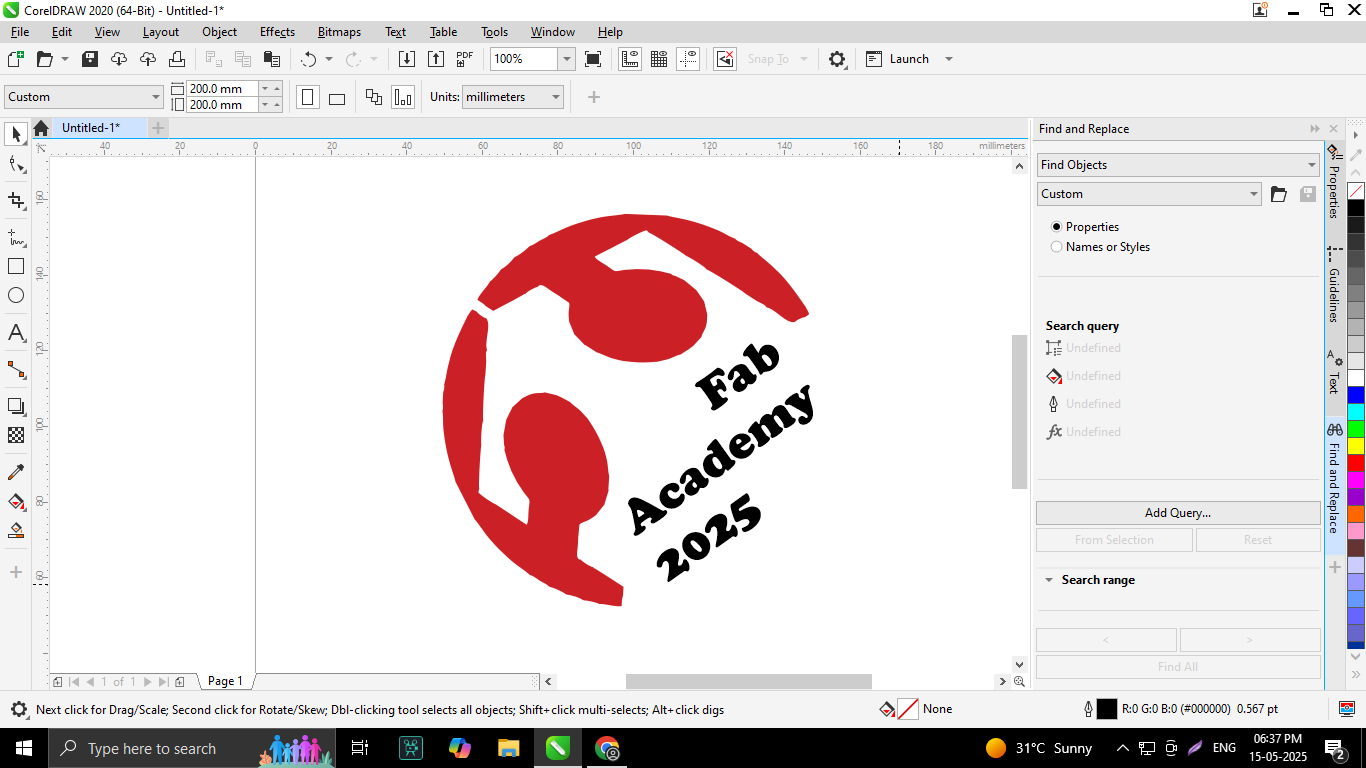This screenshot has width=1366, height=768.
Task: Click the page width 200.0 mm field
Action: 222,89
